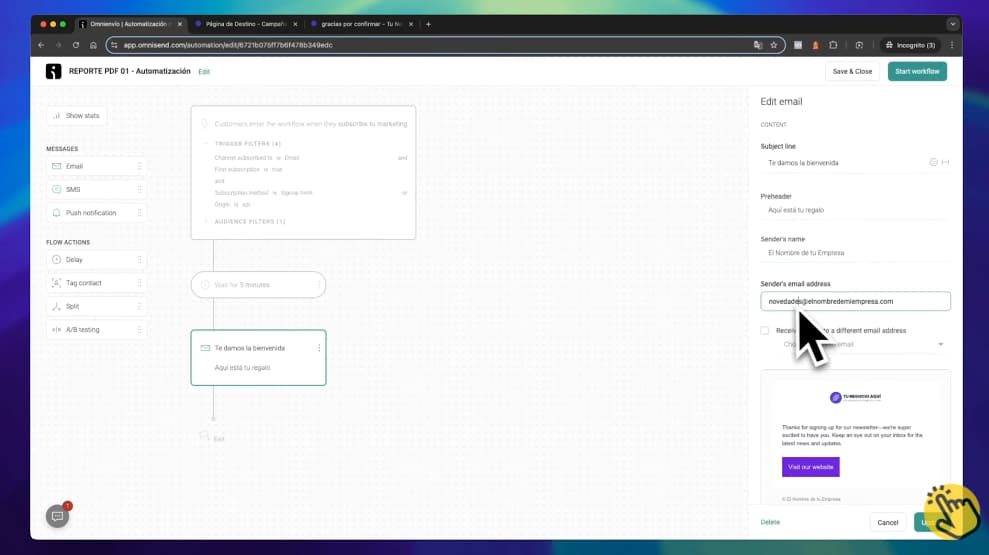Click the email preview thumbnail
The height and width of the screenshot is (555, 989).
pos(855,436)
